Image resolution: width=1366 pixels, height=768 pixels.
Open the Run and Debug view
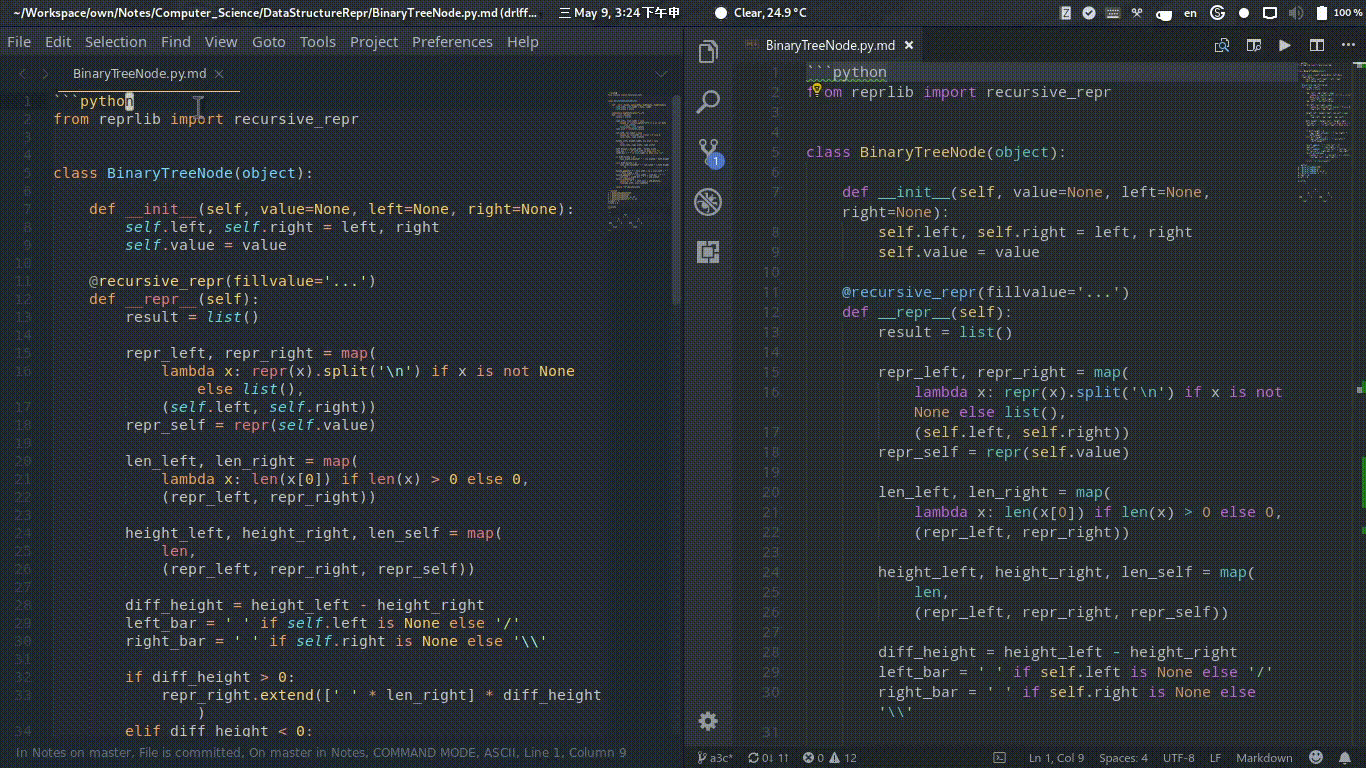click(x=709, y=201)
